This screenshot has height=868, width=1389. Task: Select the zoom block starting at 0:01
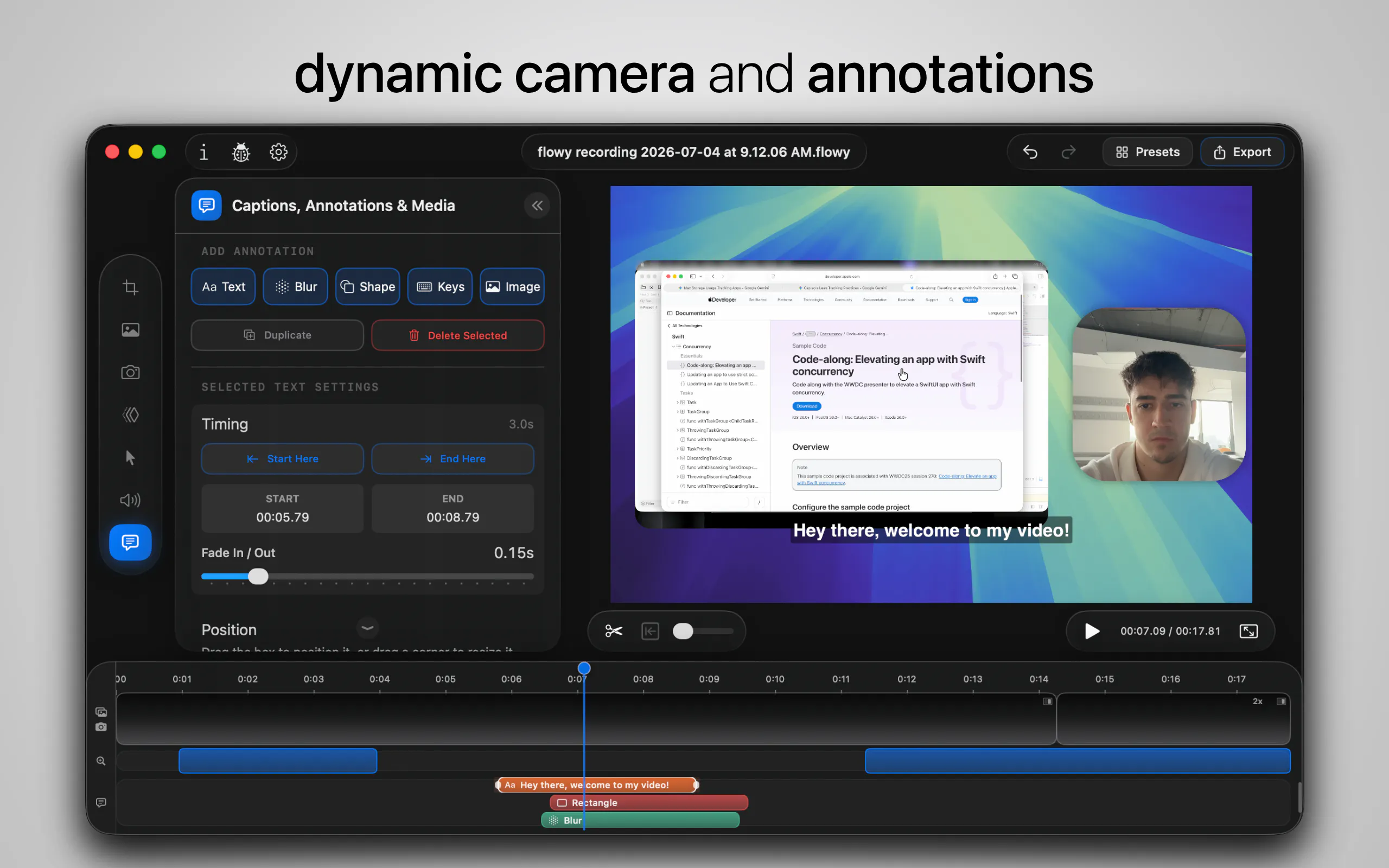coord(278,761)
